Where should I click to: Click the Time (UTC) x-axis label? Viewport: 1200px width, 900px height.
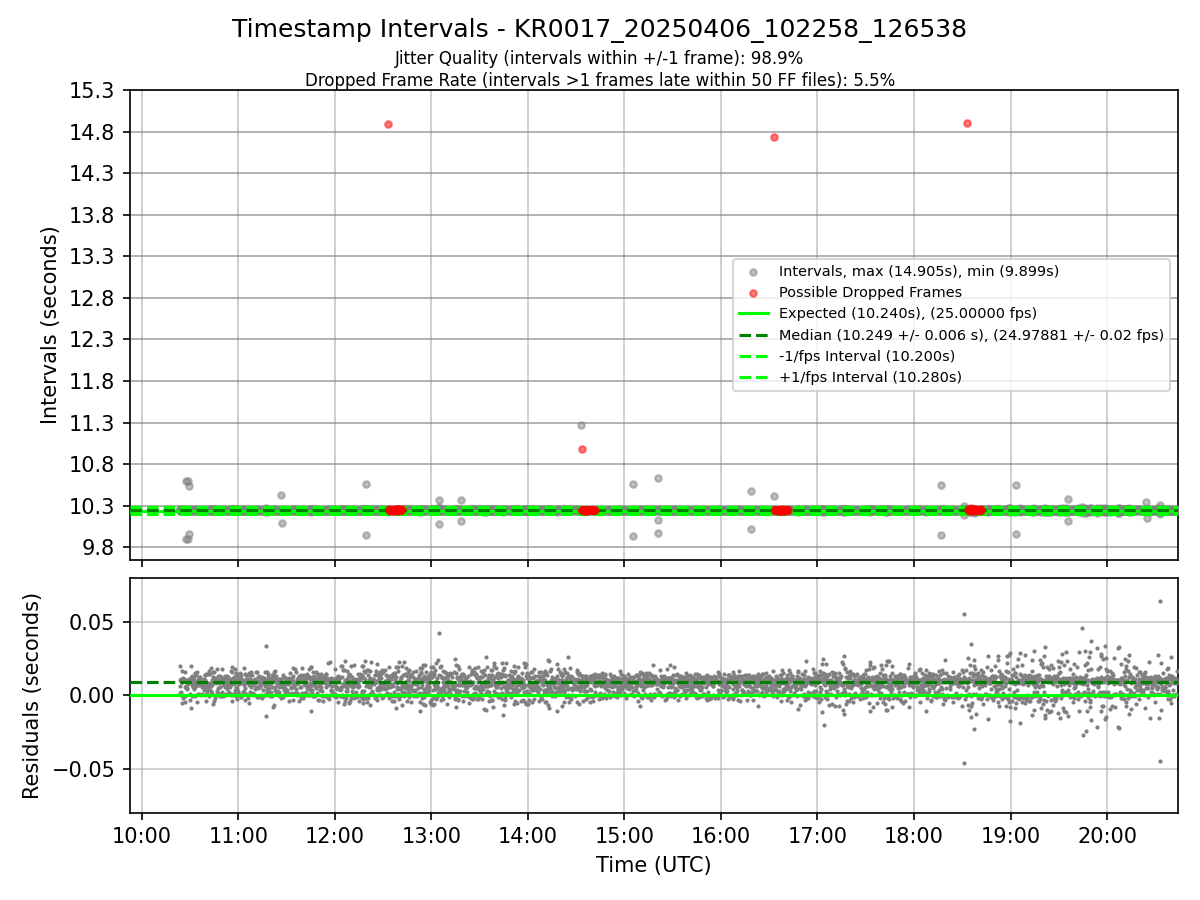[653, 865]
